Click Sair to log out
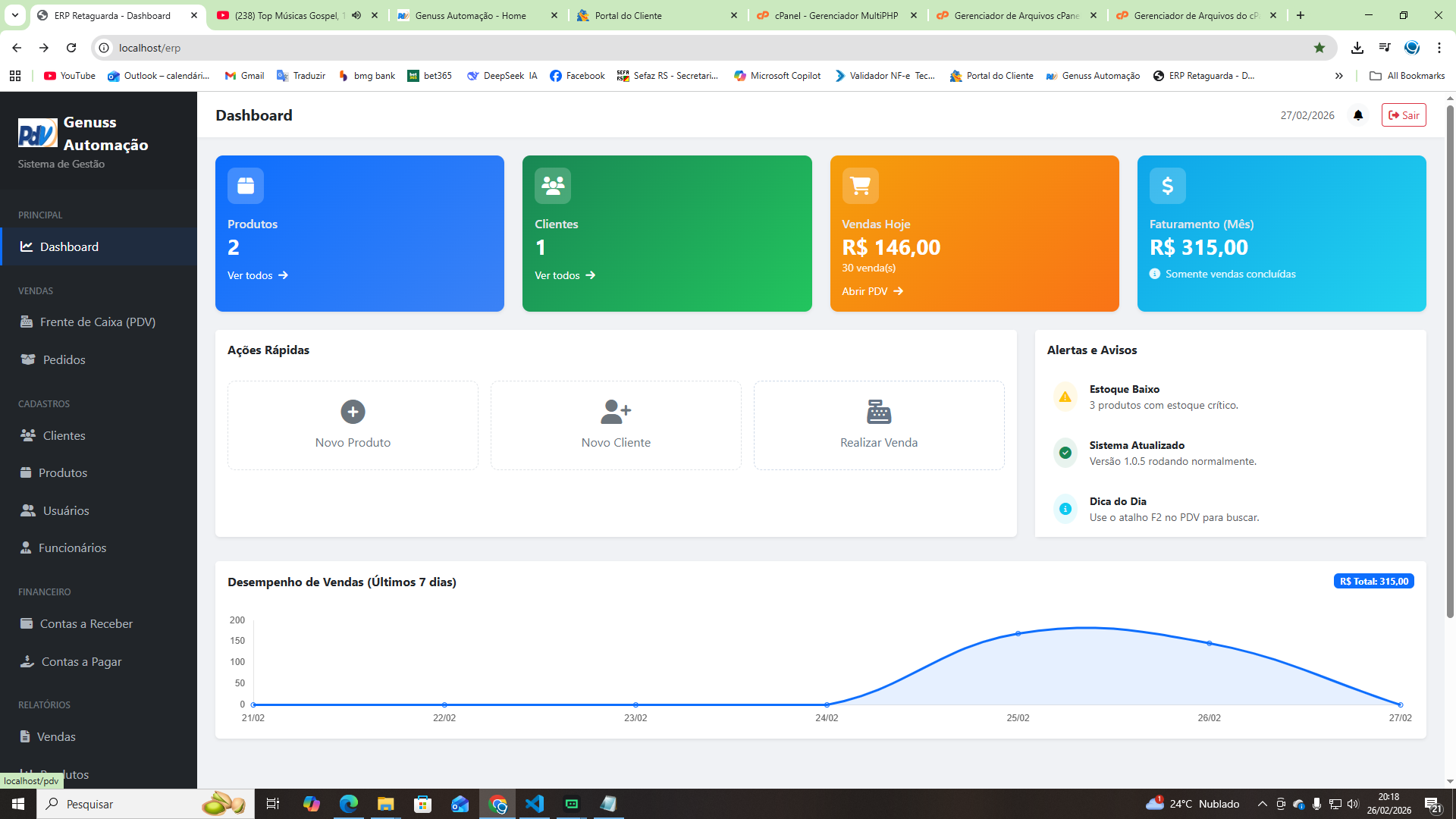1456x819 pixels. point(1404,115)
